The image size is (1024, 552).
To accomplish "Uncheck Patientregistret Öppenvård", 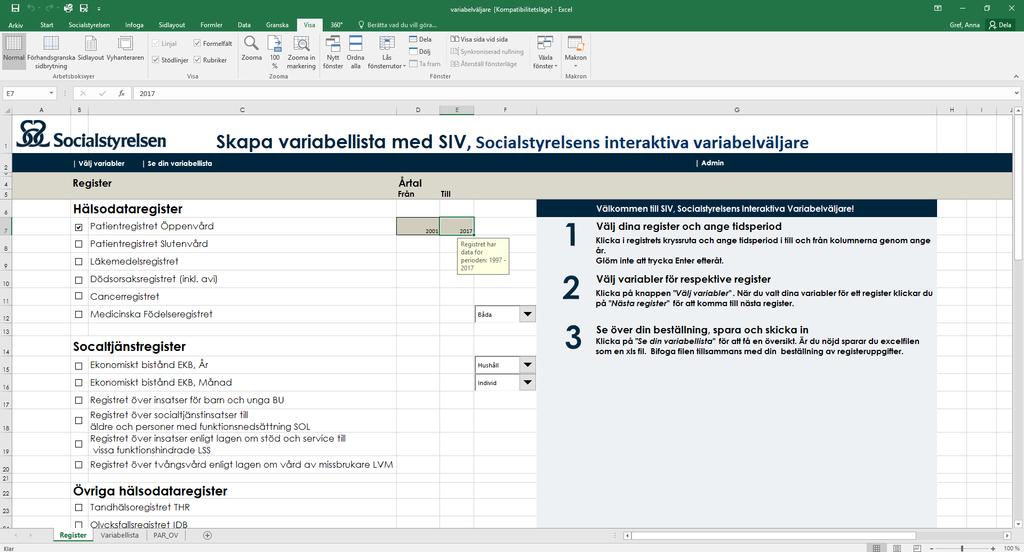I will [x=78, y=227].
